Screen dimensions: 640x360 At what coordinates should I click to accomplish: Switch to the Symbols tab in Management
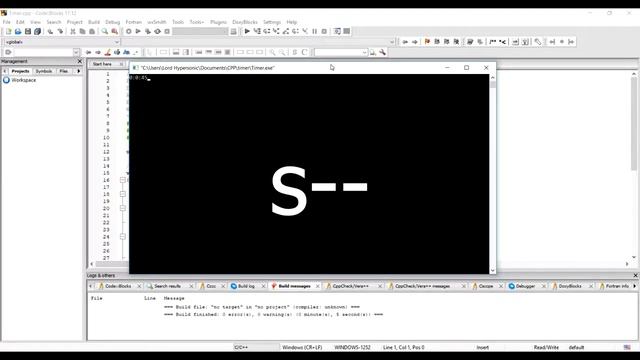(44, 71)
